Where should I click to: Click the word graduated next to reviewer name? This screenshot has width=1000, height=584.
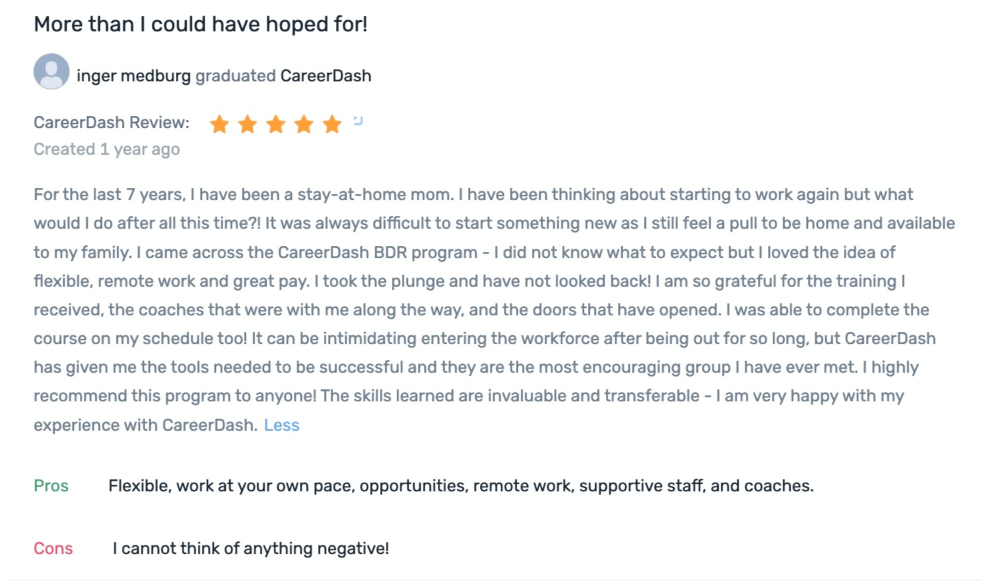tap(235, 75)
